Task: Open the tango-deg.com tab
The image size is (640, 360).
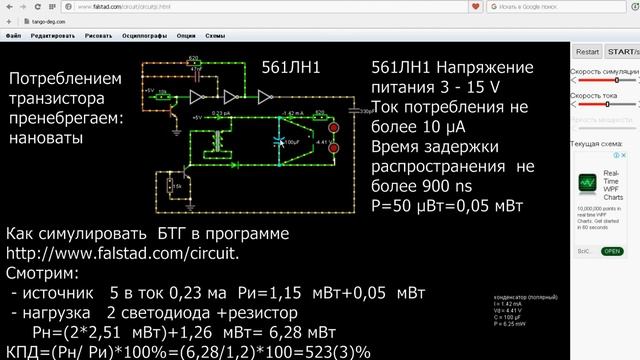Action: point(45,22)
